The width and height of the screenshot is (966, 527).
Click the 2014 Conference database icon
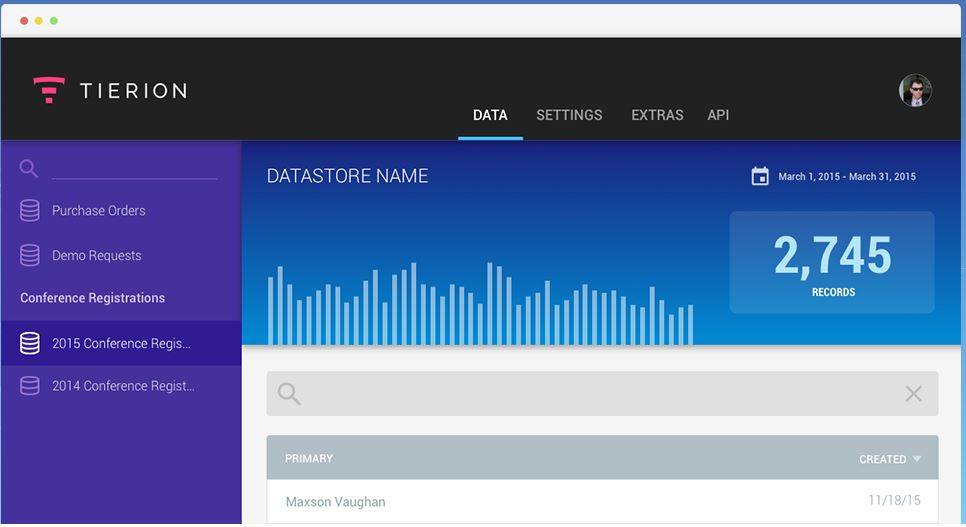point(30,385)
